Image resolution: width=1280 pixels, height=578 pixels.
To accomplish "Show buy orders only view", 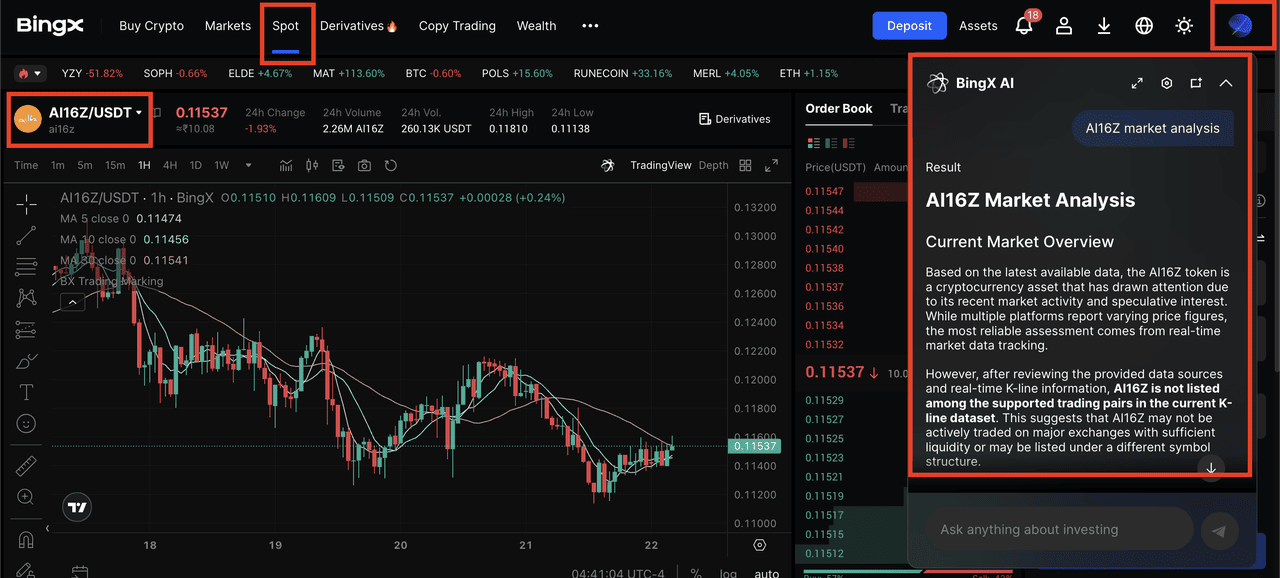I will coord(830,143).
